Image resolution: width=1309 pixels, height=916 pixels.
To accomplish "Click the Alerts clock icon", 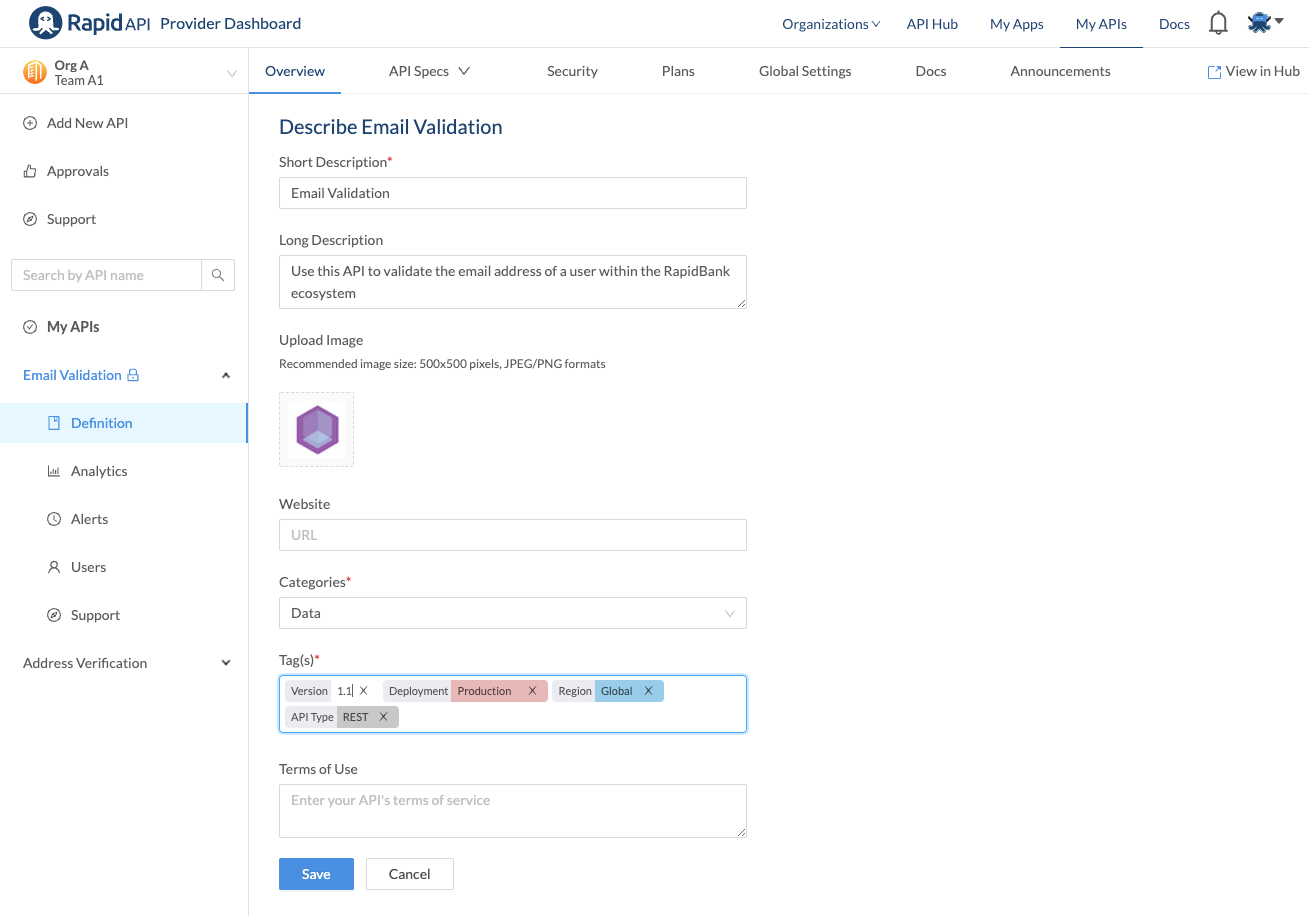I will point(54,519).
